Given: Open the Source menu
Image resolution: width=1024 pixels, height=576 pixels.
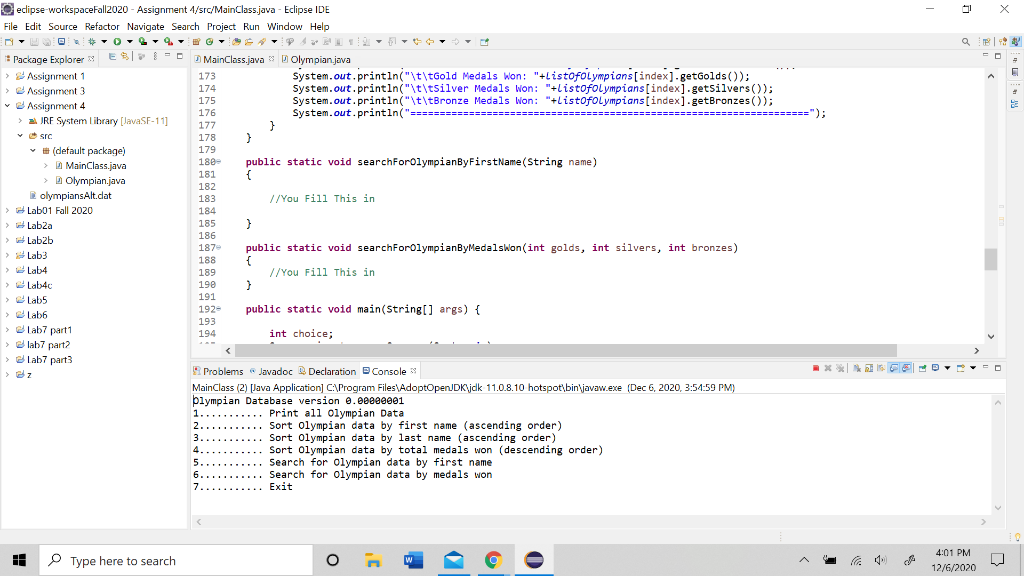Looking at the screenshot, I should coord(63,27).
